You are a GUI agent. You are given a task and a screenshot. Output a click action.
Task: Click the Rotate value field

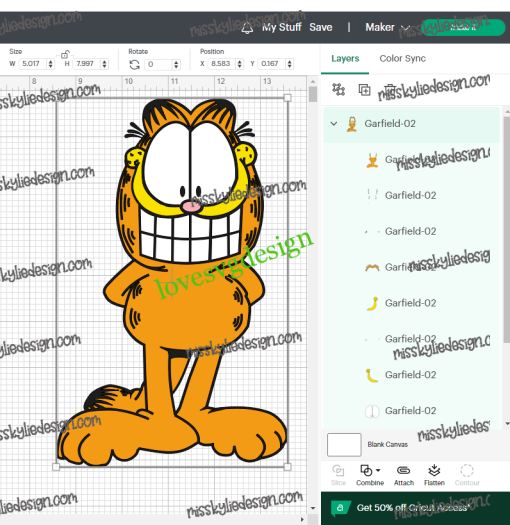[x=159, y=64]
